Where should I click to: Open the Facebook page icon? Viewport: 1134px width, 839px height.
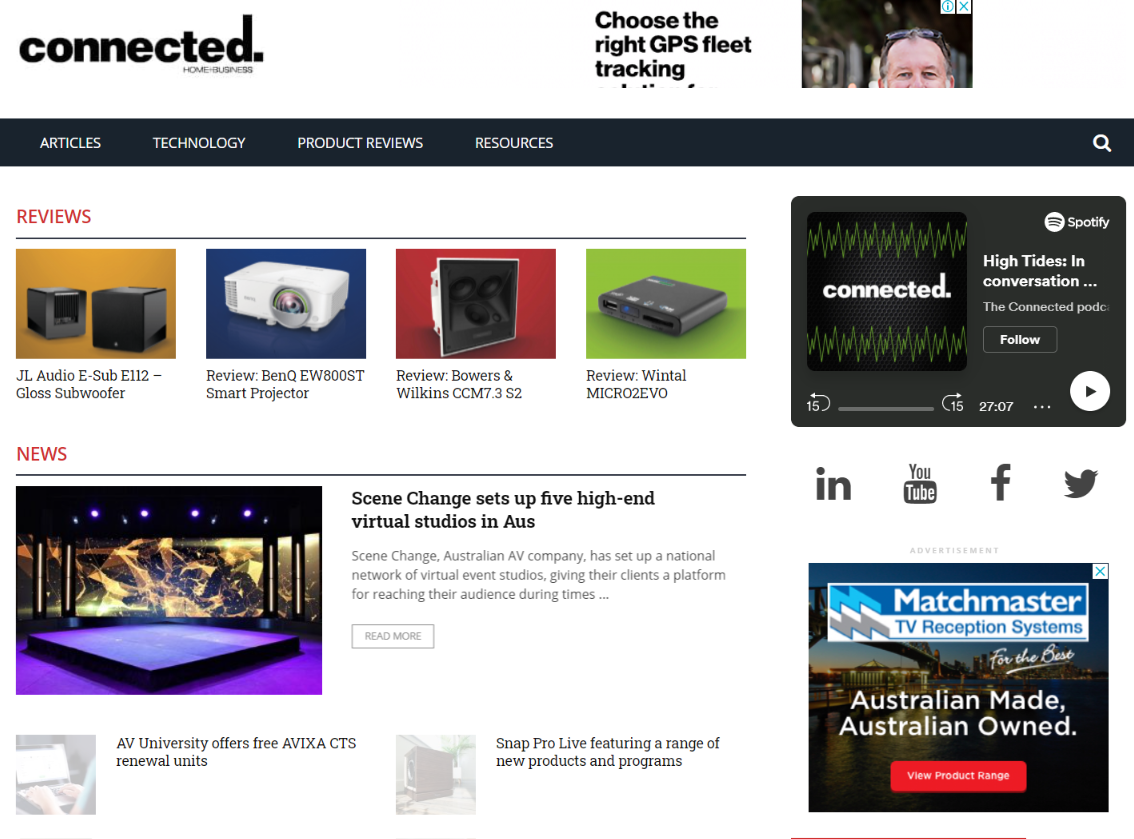coord(1000,482)
